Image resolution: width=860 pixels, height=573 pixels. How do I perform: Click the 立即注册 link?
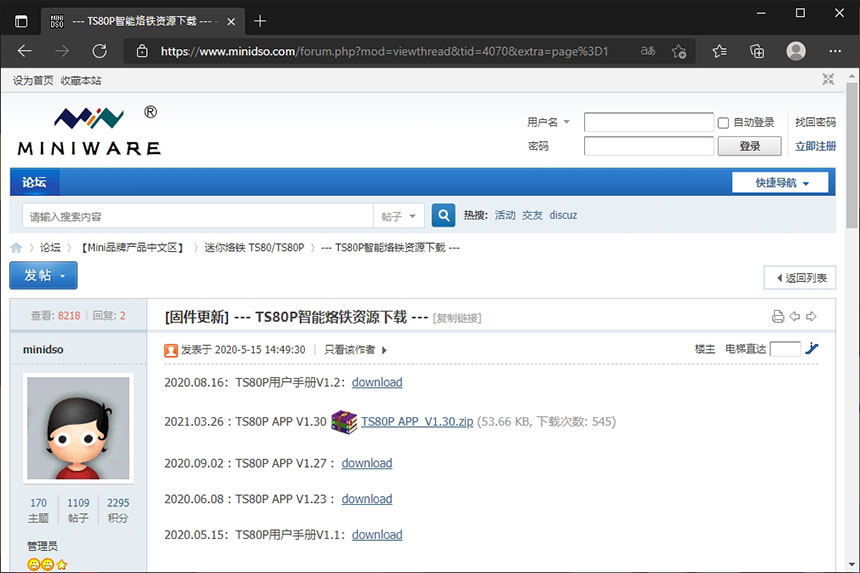point(815,146)
